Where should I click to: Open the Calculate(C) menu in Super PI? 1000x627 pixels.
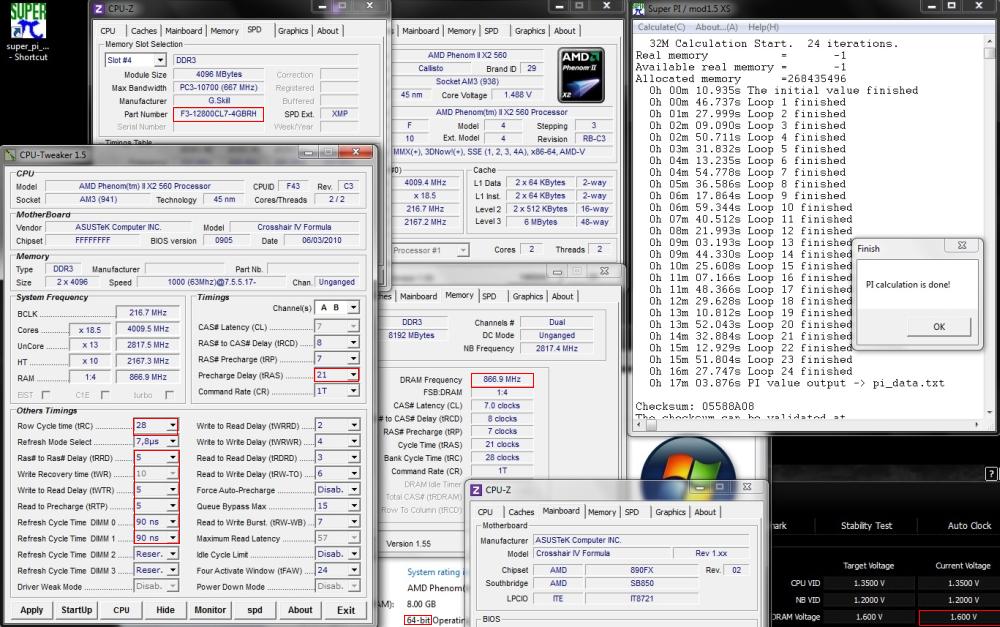point(661,27)
